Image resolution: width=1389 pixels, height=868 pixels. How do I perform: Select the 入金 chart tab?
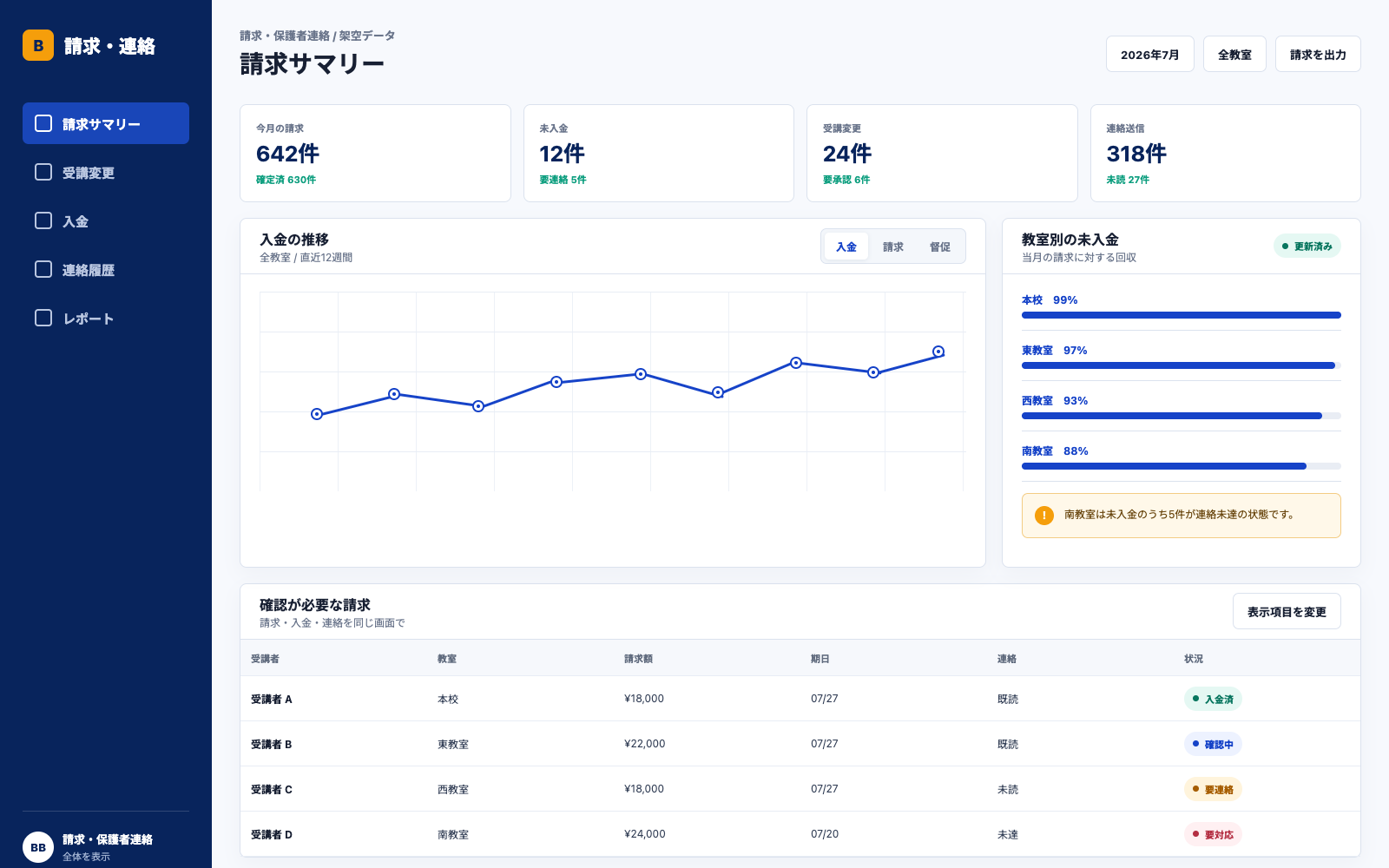846,247
